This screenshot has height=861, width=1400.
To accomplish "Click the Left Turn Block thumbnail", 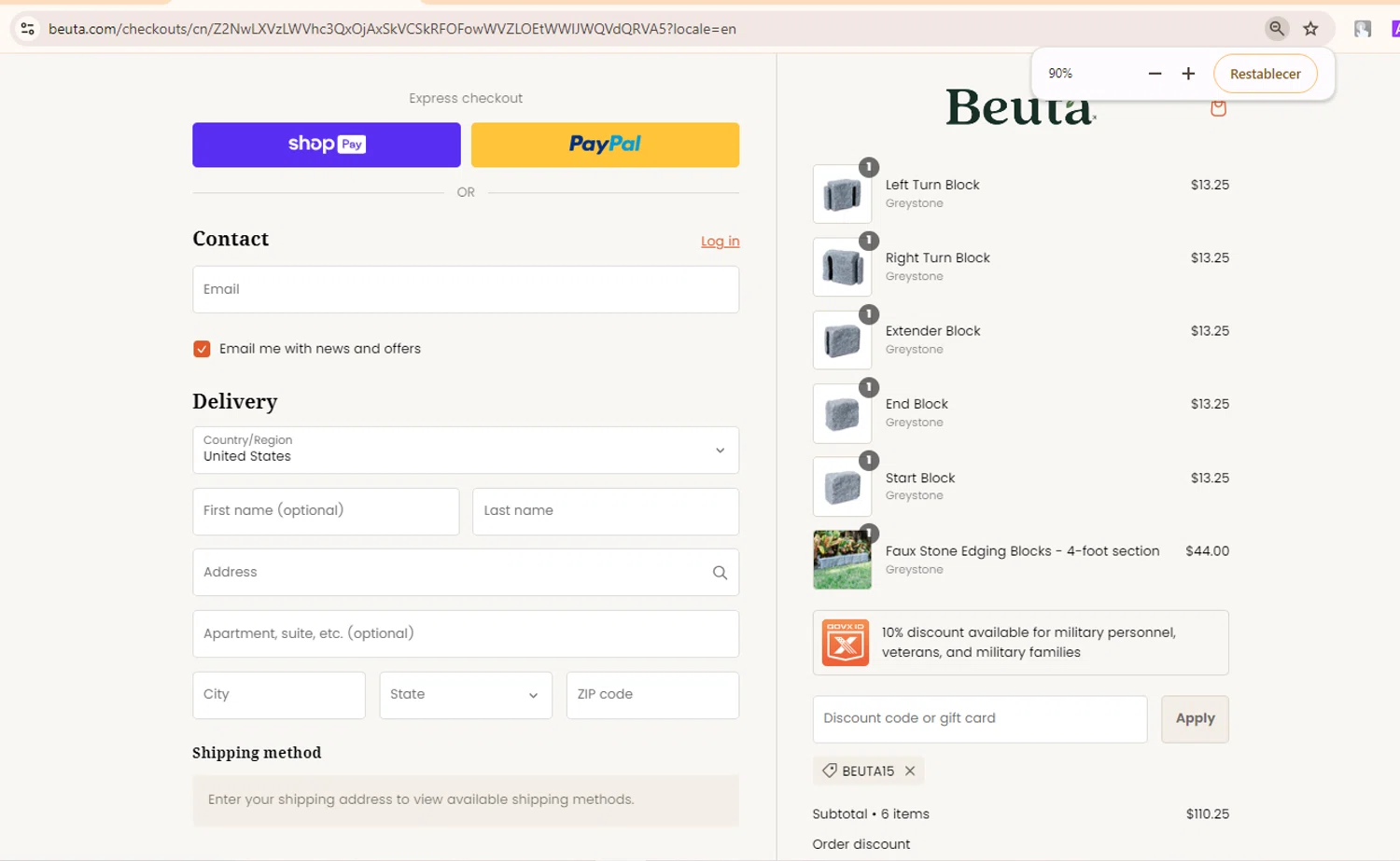I will [x=842, y=194].
